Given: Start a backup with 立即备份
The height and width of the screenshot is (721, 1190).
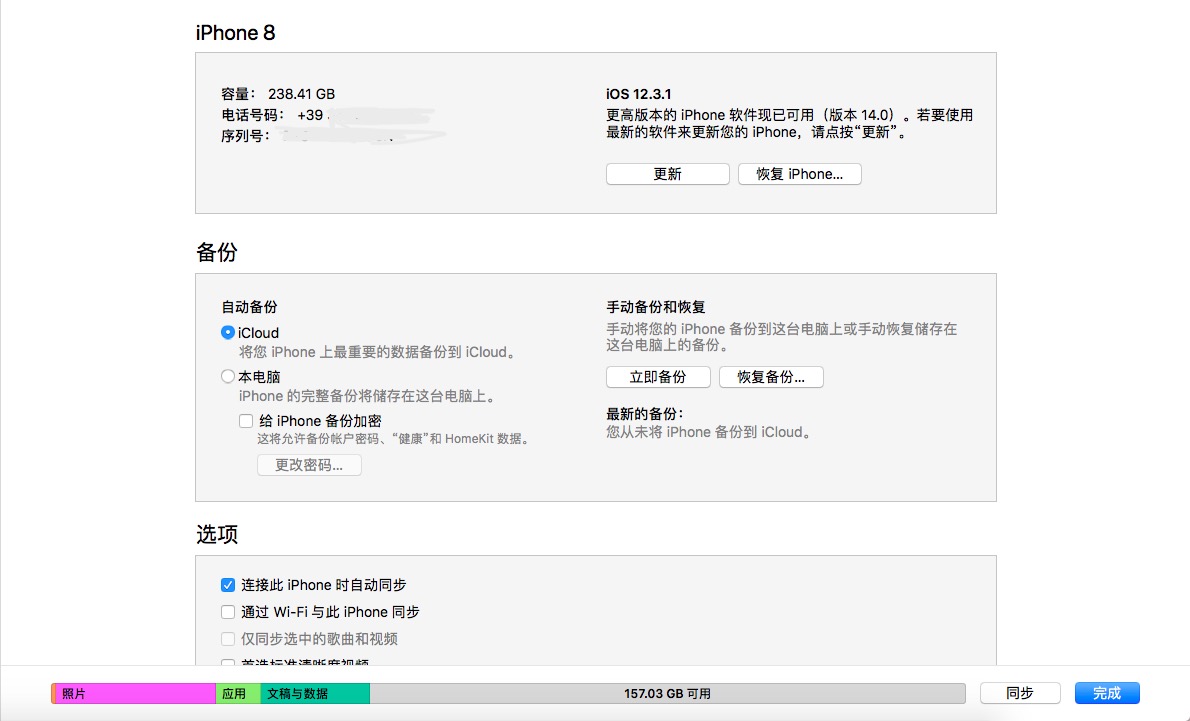Looking at the screenshot, I should click(658, 377).
